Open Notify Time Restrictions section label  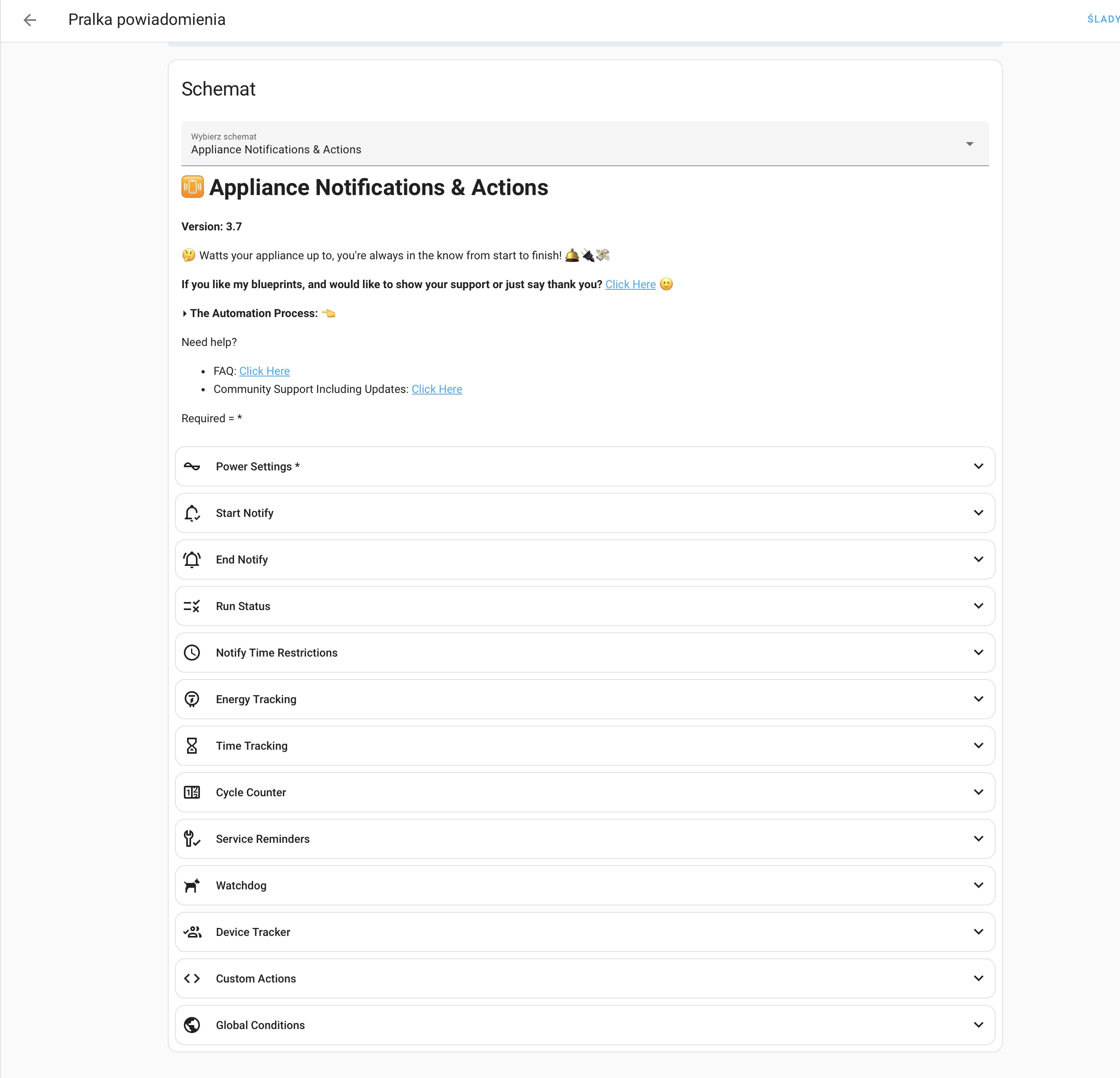pyautogui.click(x=277, y=653)
